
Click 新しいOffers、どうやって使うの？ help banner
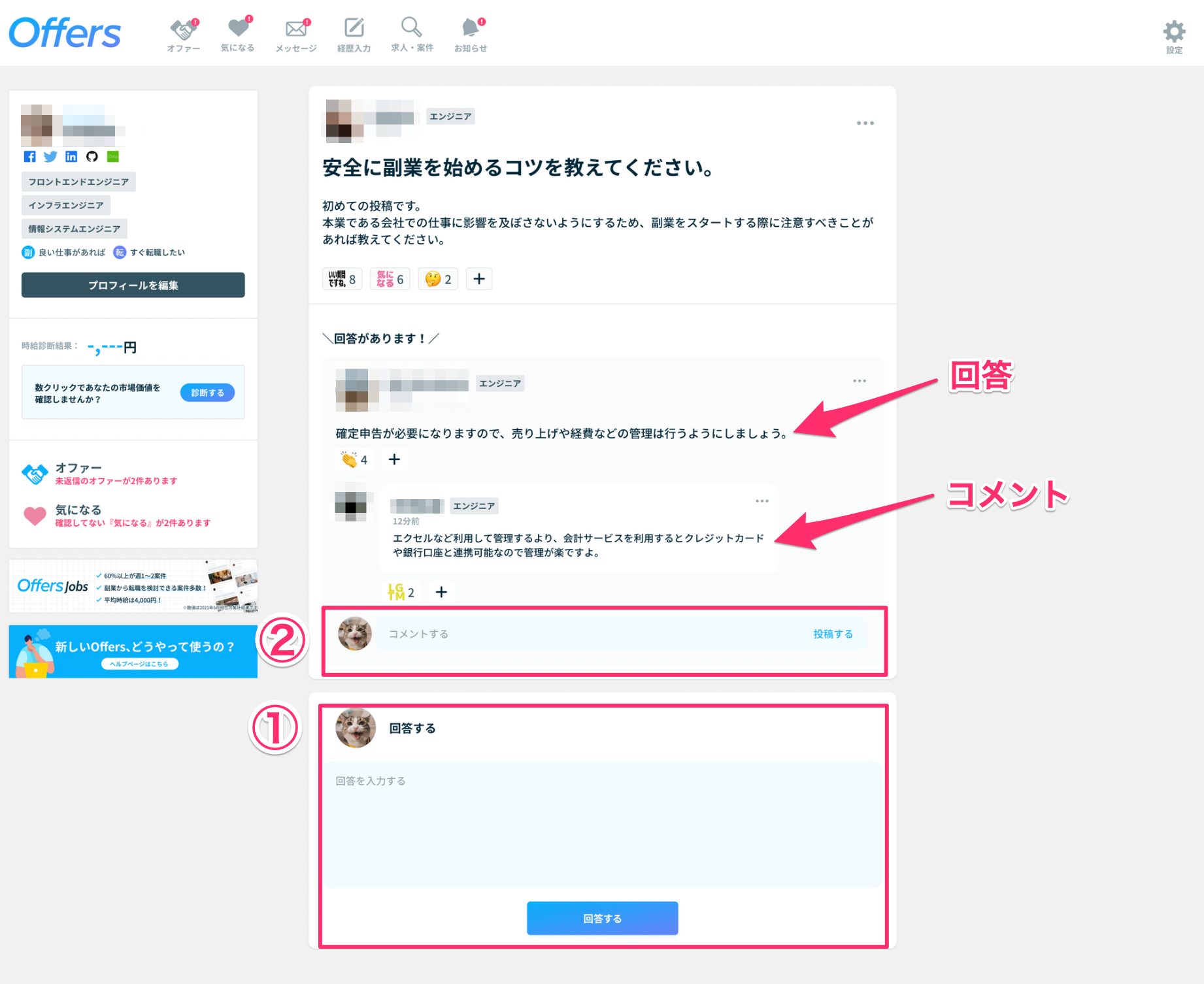pos(133,652)
